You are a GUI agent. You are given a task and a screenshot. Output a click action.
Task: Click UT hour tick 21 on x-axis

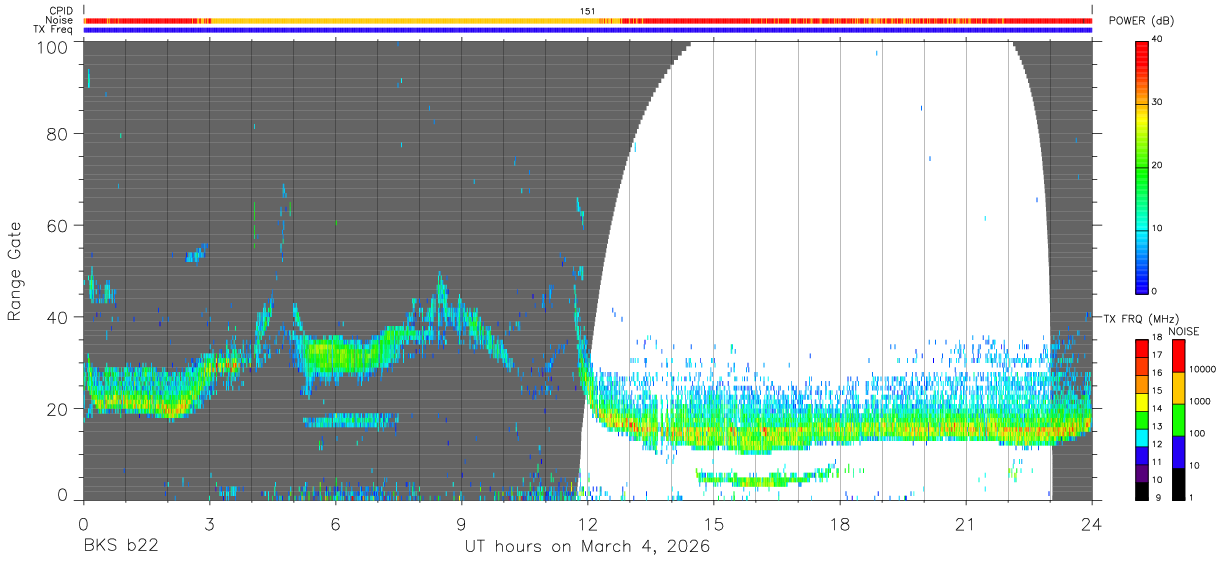[x=966, y=523]
